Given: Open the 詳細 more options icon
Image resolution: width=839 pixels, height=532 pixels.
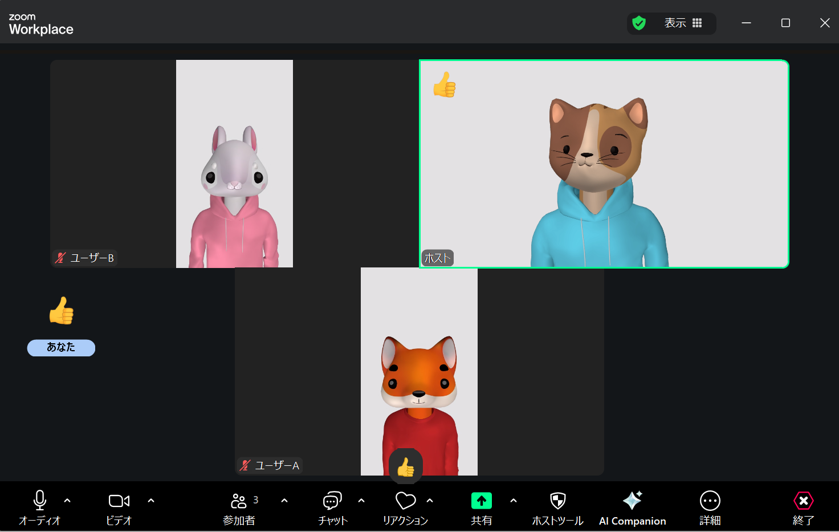Looking at the screenshot, I should point(710,501).
